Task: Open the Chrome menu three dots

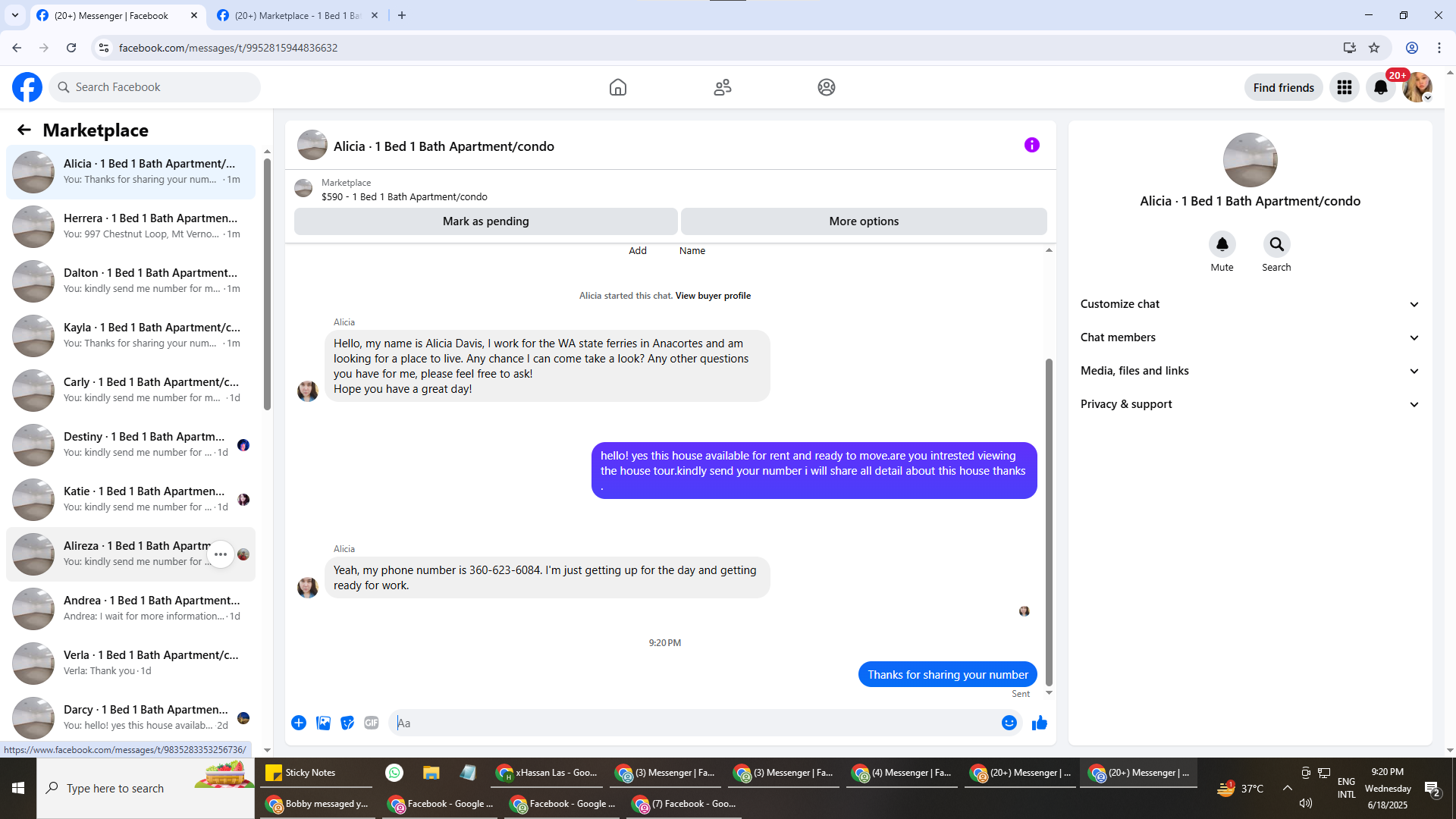Action: [1439, 48]
